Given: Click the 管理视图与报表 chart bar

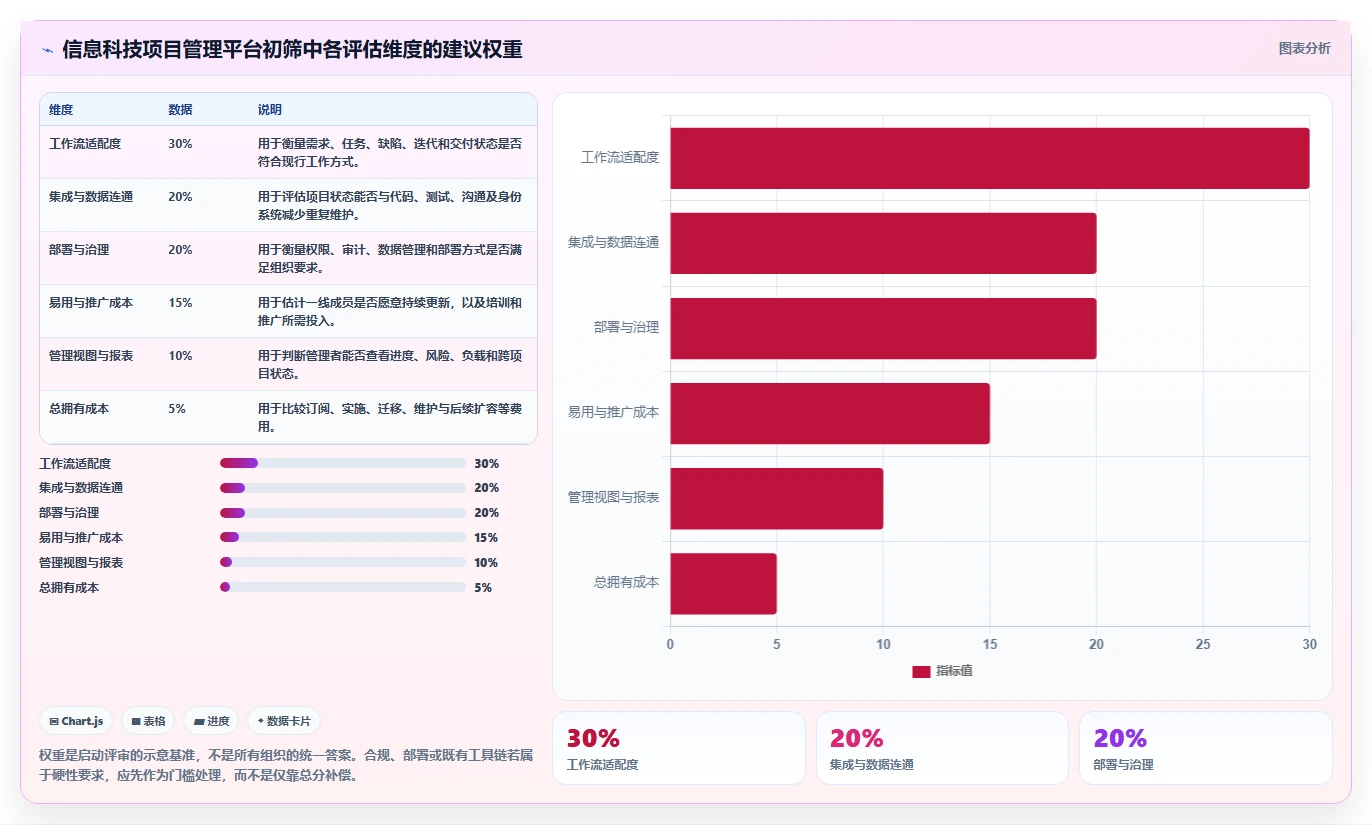Looking at the screenshot, I should 777,498.
